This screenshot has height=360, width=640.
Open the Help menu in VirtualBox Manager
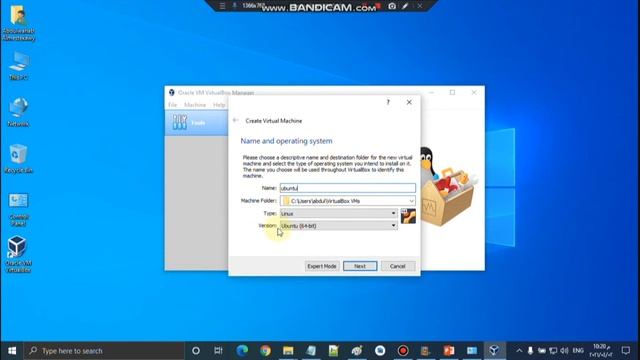coord(219,105)
